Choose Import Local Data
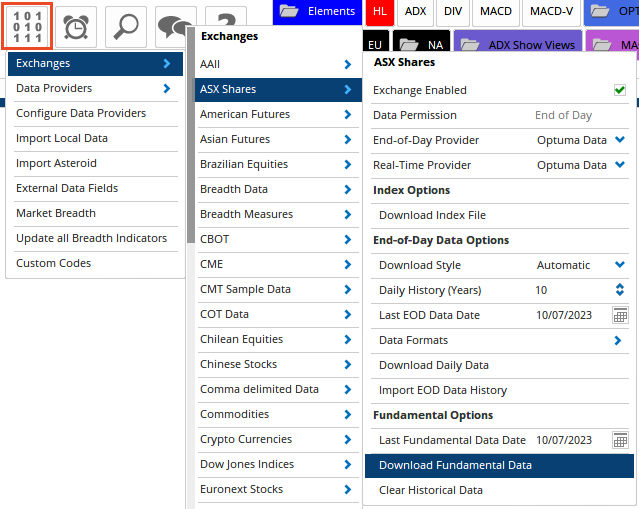Image resolution: width=639 pixels, height=509 pixels. 96,139
